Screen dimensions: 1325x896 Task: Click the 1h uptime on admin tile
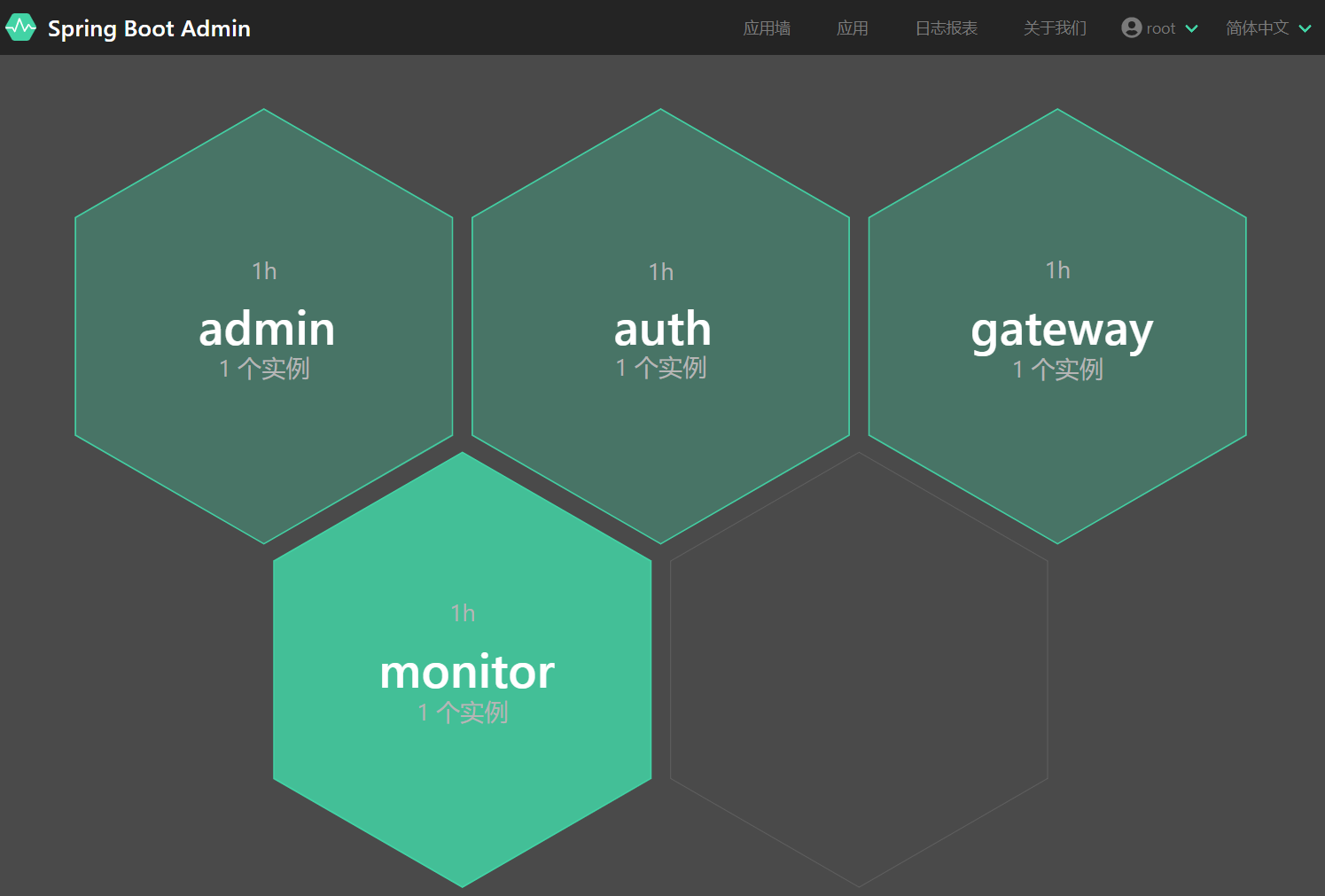tap(264, 271)
